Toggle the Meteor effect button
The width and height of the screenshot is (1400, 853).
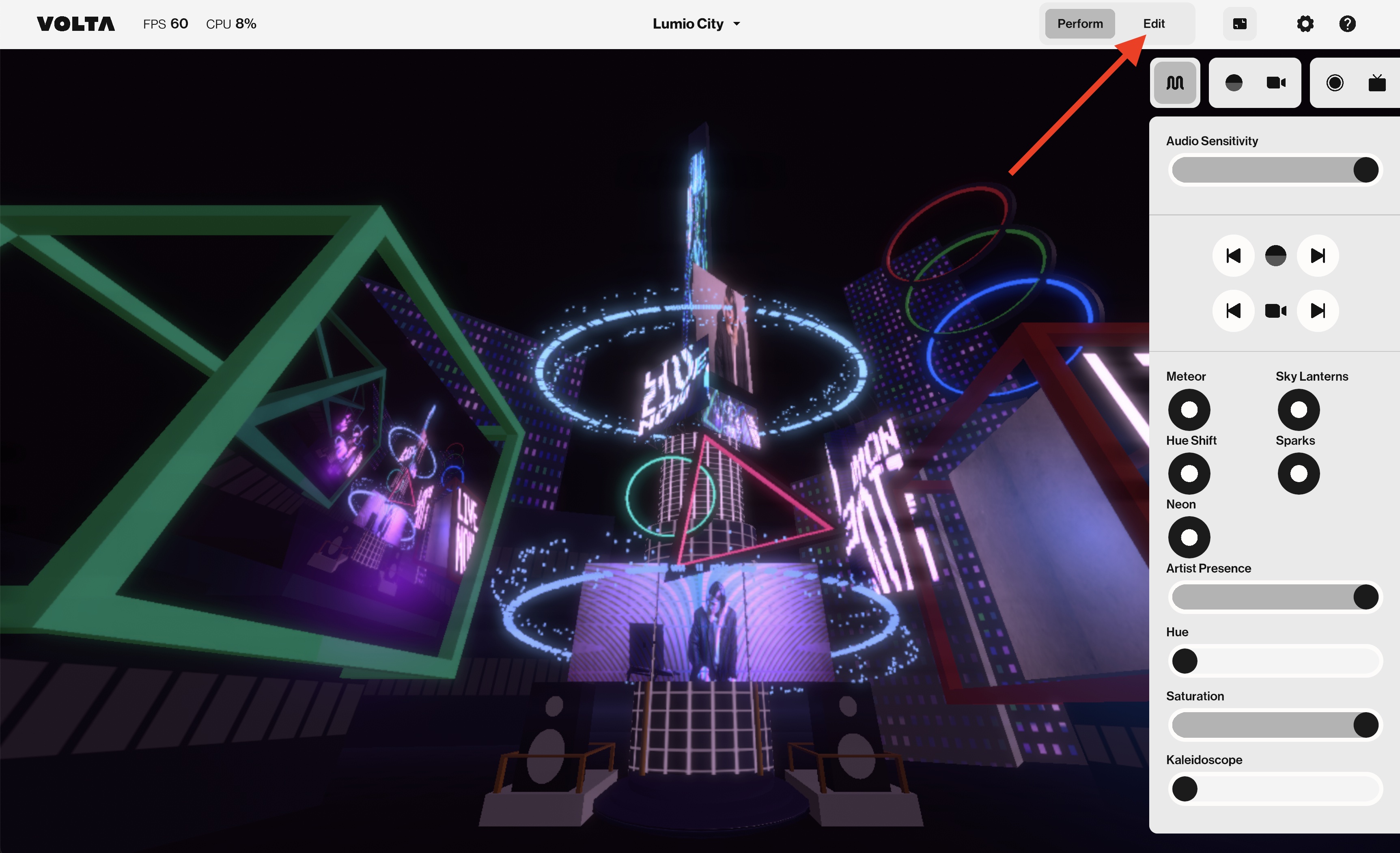[1189, 410]
